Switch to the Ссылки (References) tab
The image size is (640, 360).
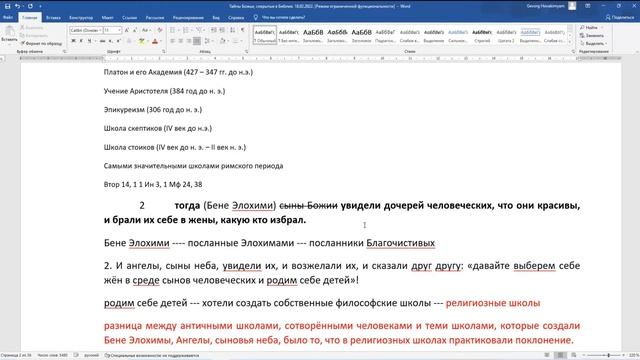(129, 18)
